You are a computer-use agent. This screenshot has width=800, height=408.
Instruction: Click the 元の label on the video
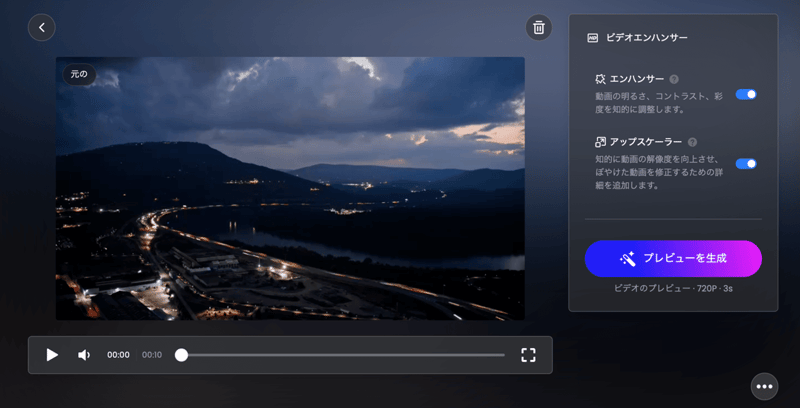79,74
